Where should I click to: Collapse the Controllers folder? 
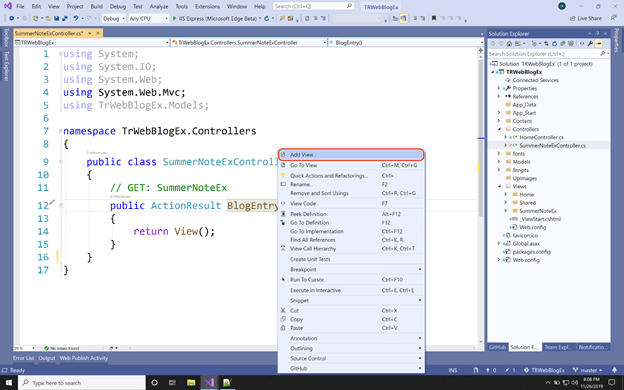(499, 129)
